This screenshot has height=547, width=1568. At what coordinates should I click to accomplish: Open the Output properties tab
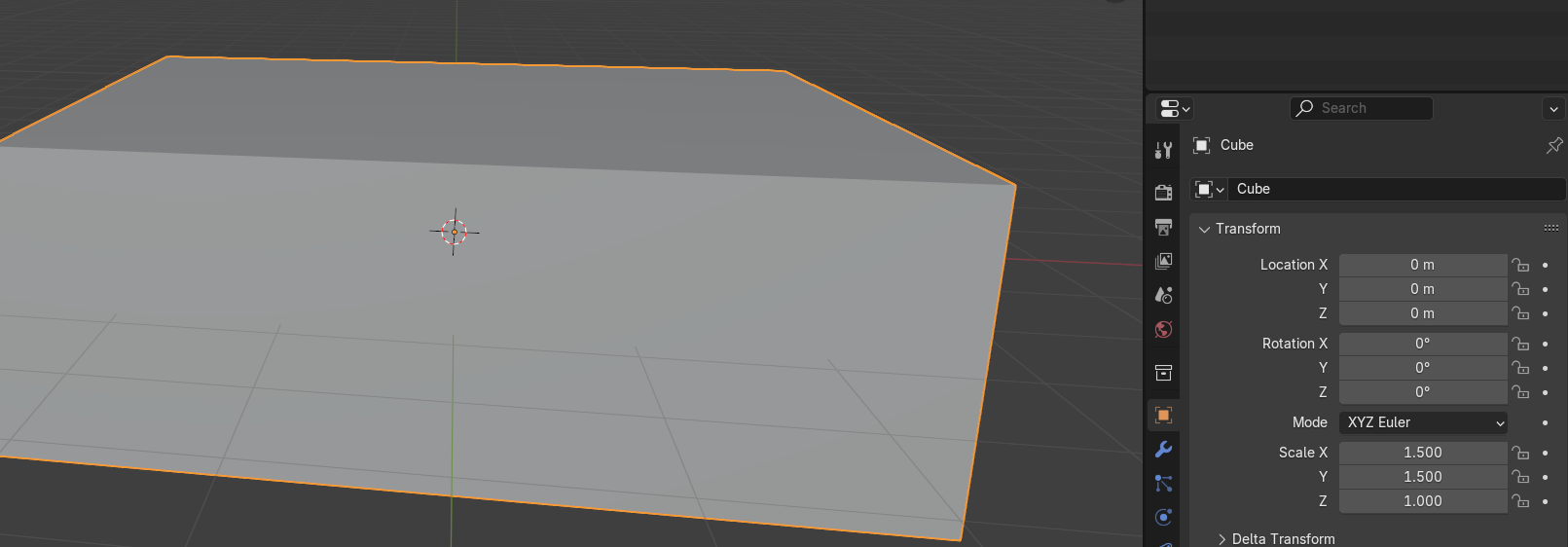tap(1163, 227)
